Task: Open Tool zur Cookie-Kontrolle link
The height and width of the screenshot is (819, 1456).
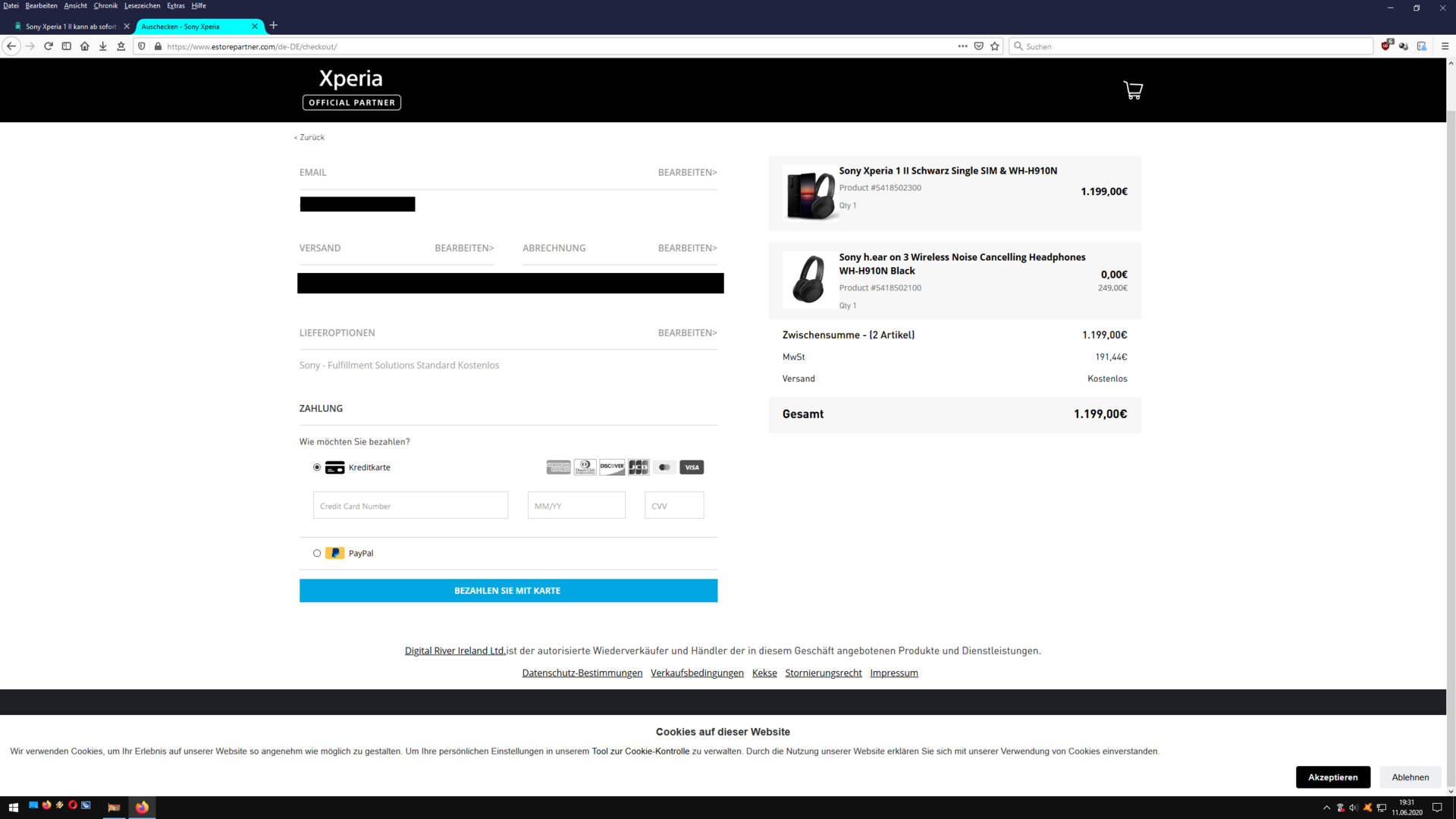Action: (640, 752)
